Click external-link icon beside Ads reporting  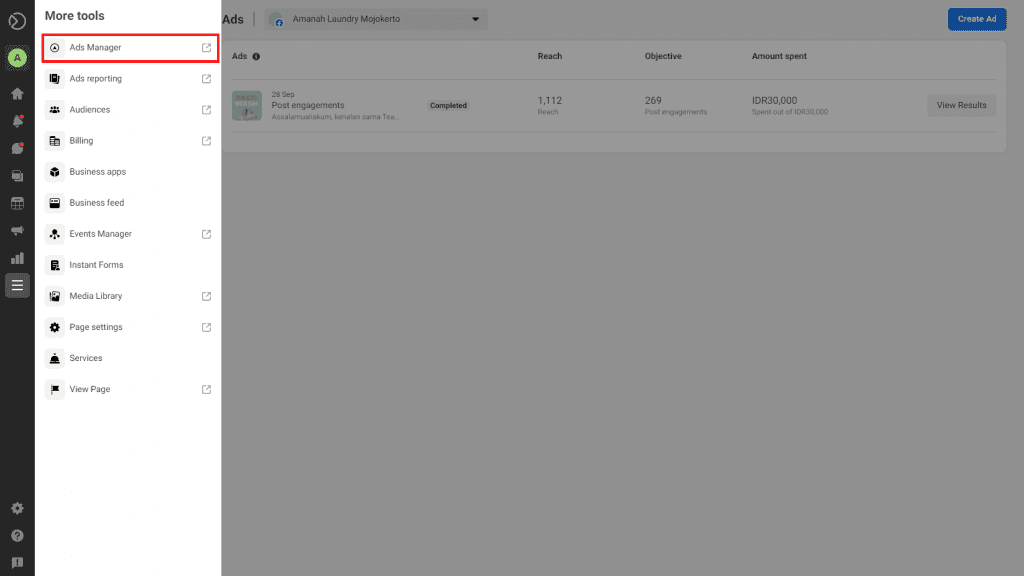coord(206,78)
